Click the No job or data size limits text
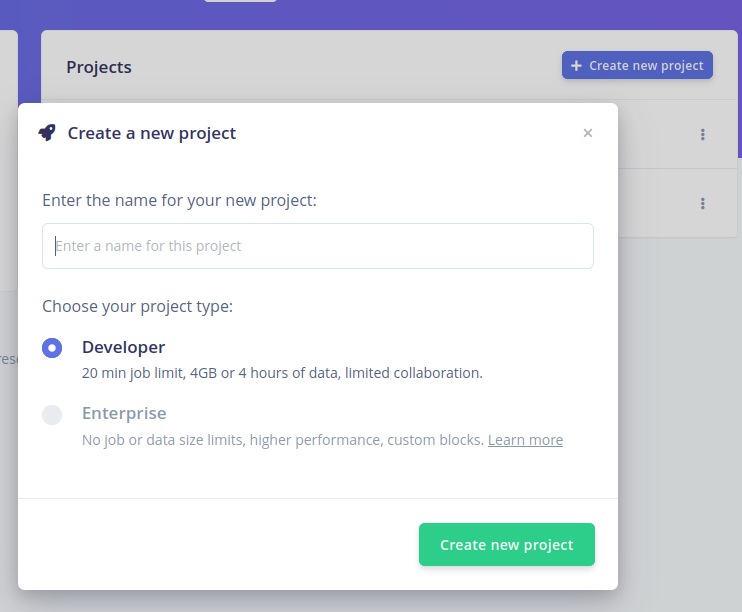742x612 pixels. click(x=283, y=440)
